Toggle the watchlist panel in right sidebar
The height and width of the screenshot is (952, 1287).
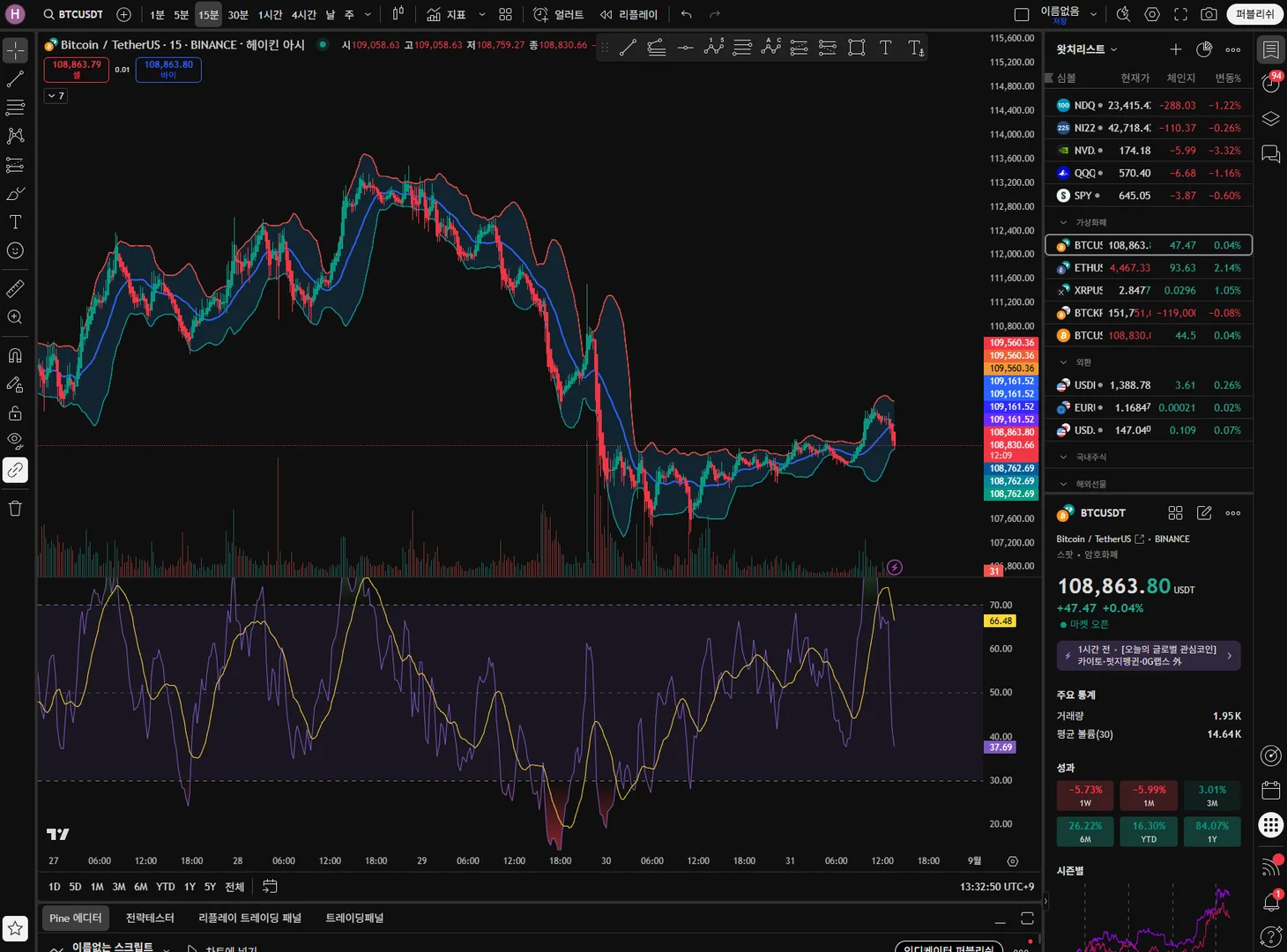point(1271,49)
